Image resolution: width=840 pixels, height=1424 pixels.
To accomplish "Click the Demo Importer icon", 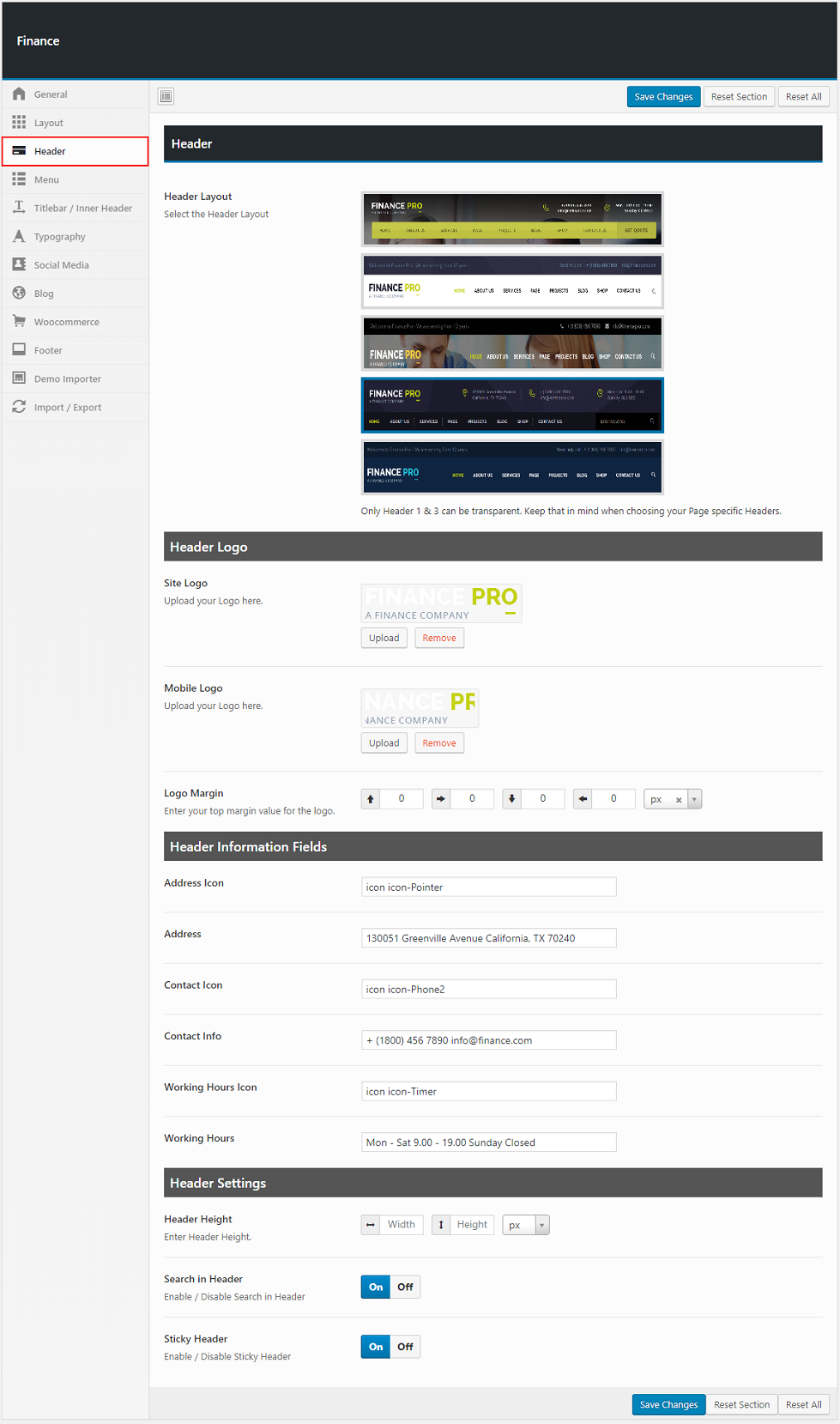I will point(19,379).
